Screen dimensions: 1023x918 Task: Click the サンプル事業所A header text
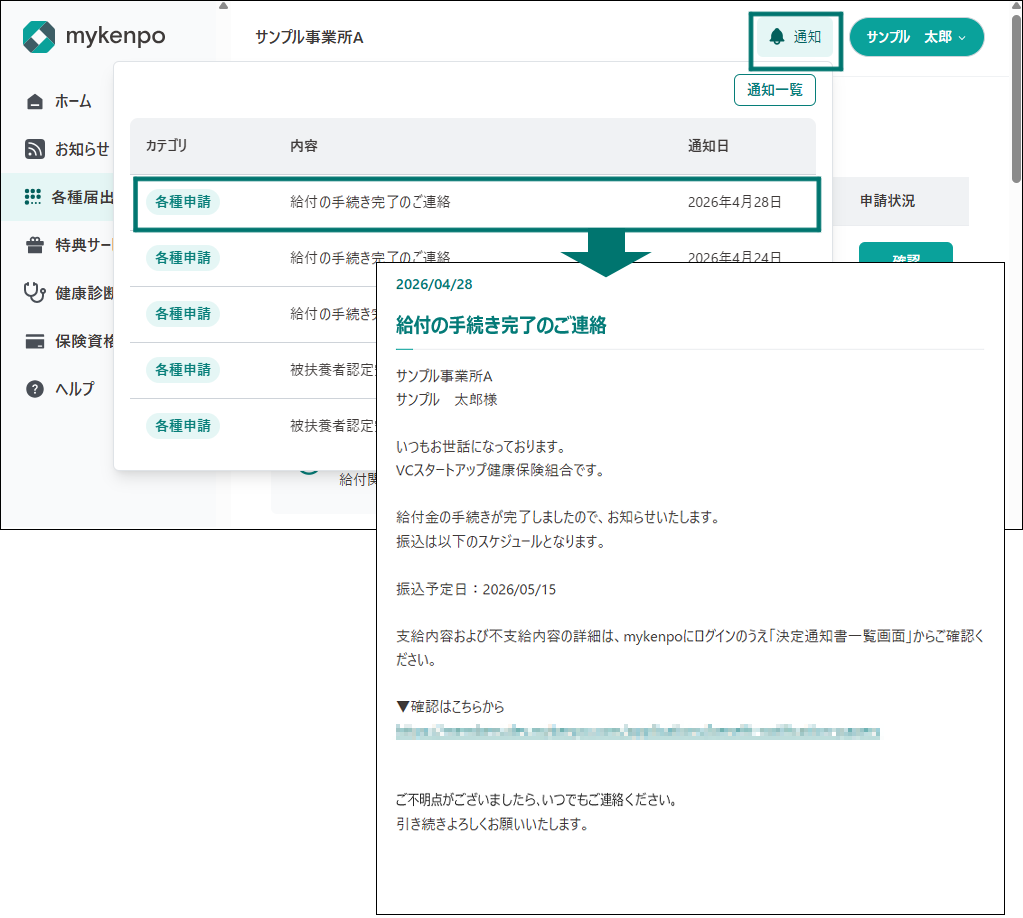point(309,38)
